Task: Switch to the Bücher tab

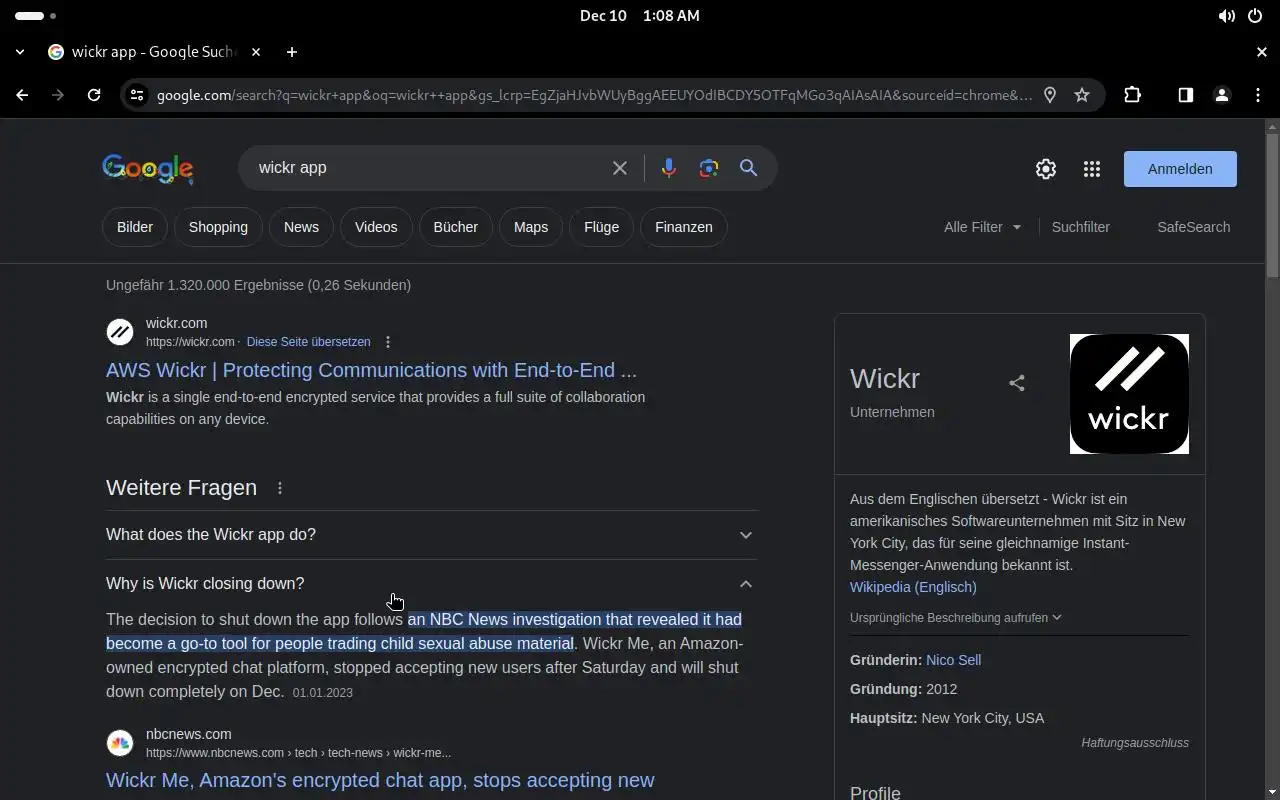Action: [x=456, y=227]
